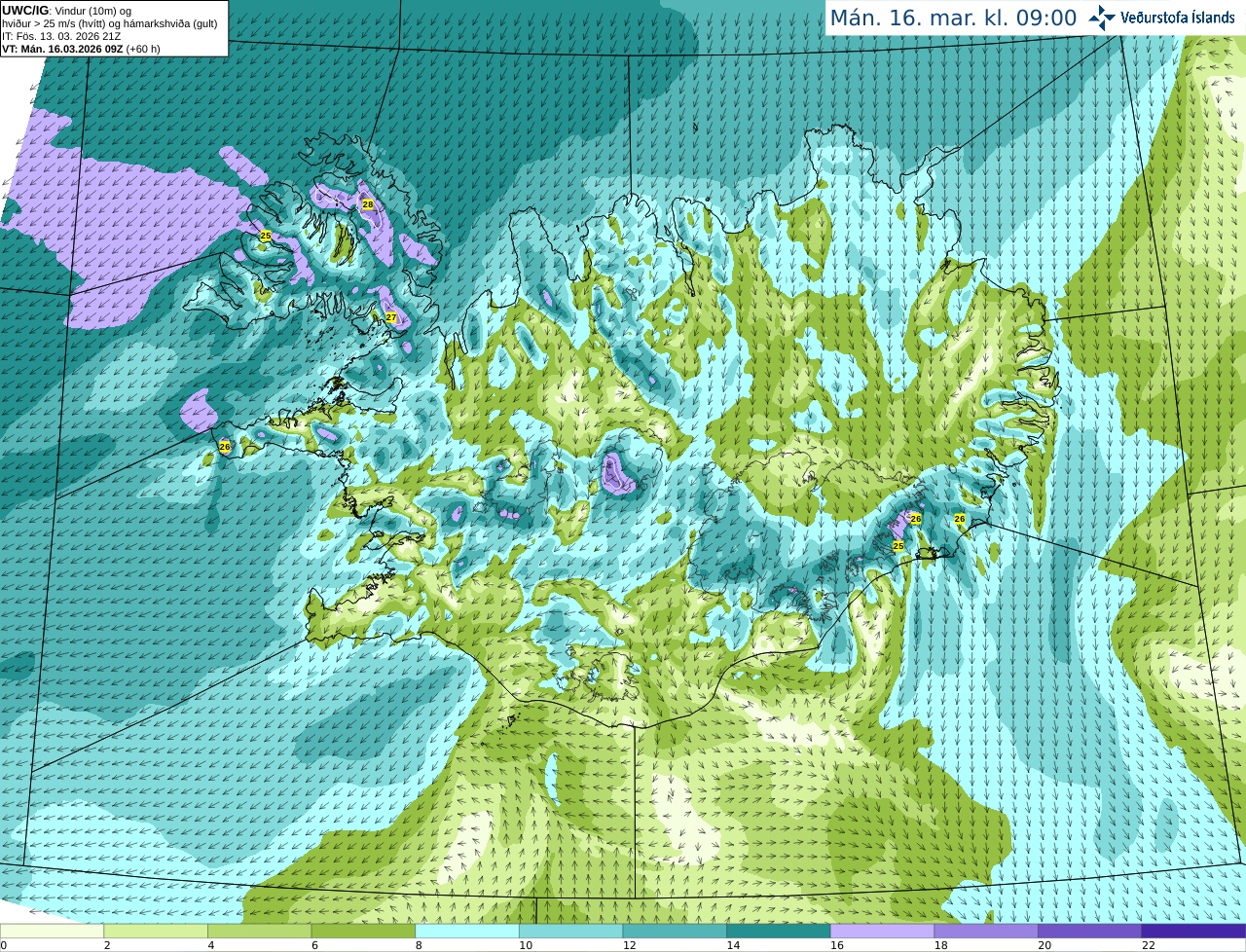The height and width of the screenshot is (952, 1246).
Task: Click the yellow 25 gust marker in the southeast
Action: click(898, 546)
